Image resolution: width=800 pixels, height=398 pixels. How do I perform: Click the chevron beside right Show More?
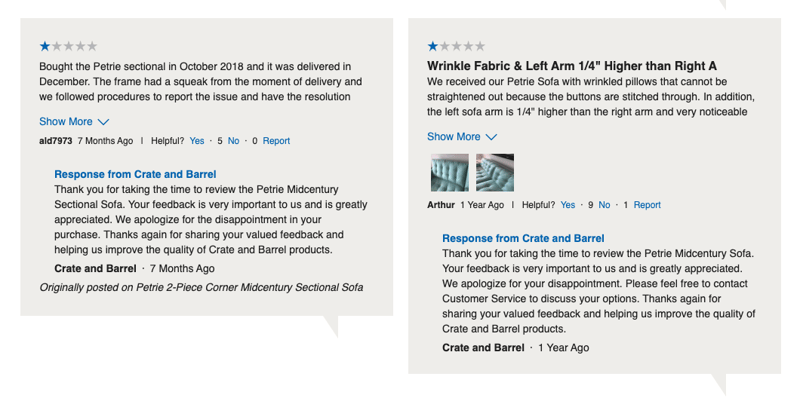(491, 137)
